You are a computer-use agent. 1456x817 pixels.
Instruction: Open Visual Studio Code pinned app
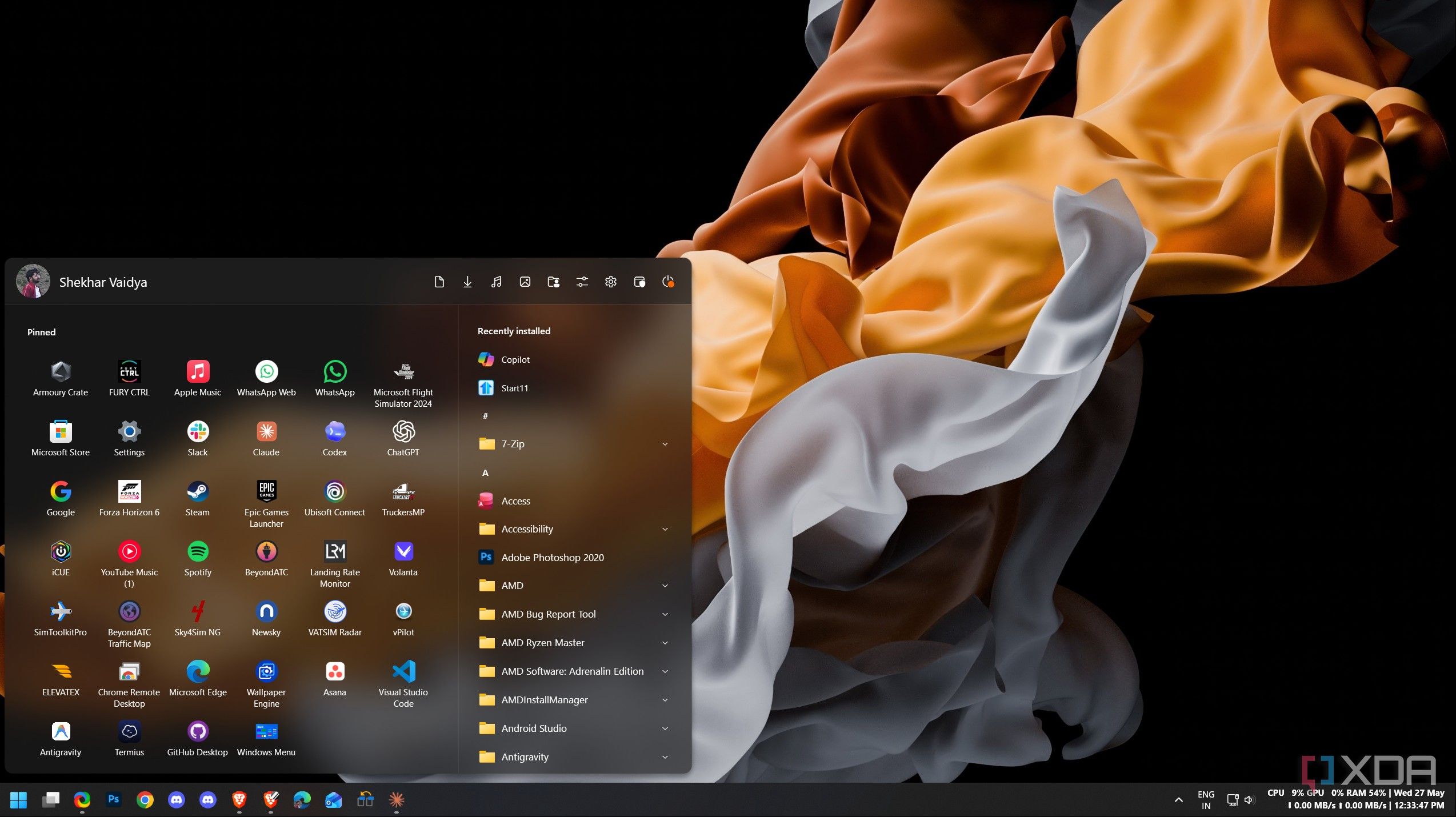tap(403, 684)
